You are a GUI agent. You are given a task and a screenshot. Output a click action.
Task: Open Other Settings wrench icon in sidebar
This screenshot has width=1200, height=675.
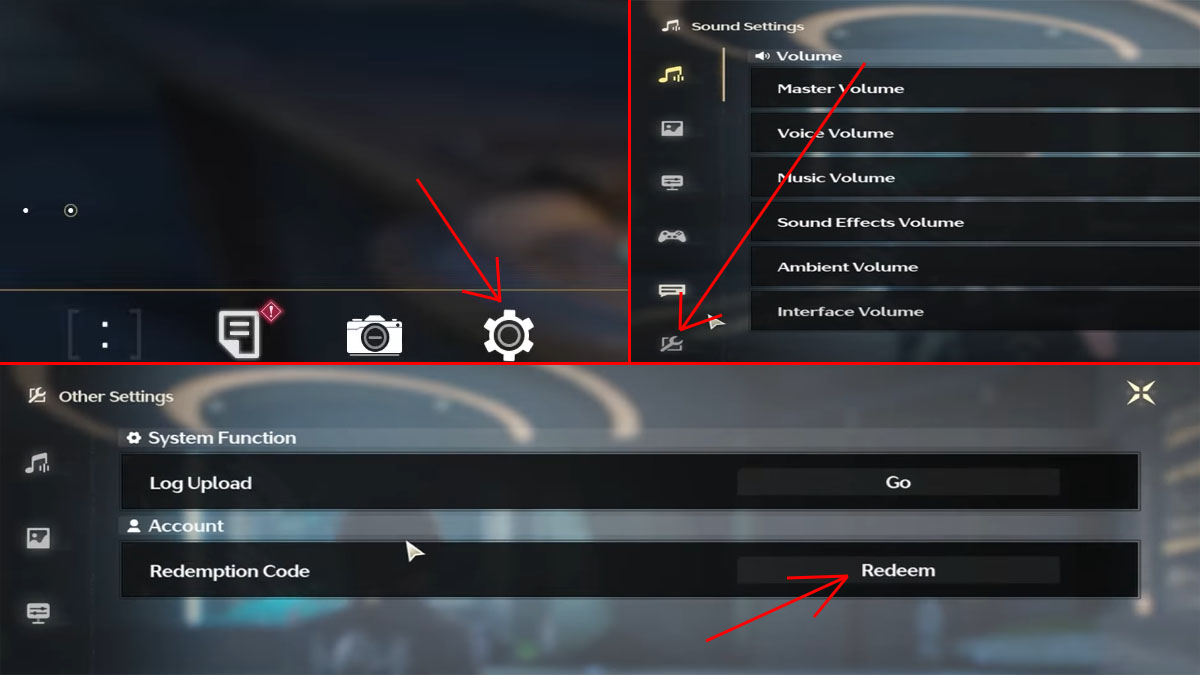671,344
